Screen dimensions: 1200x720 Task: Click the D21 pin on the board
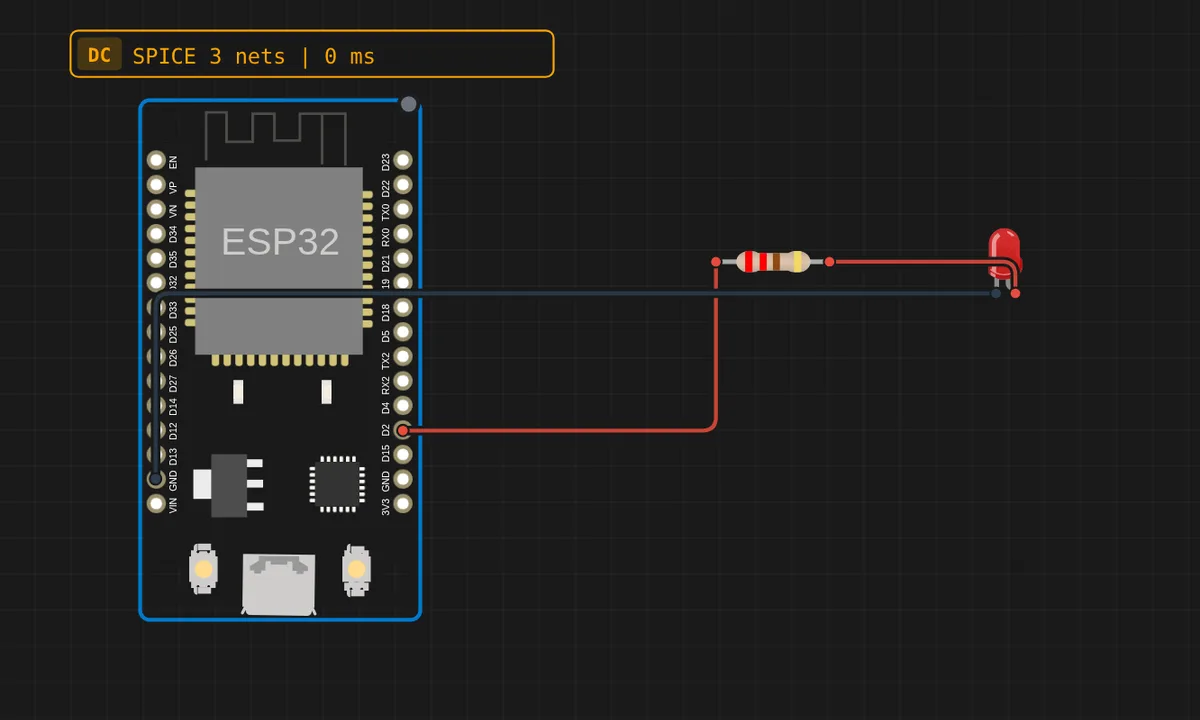[x=403, y=258]
